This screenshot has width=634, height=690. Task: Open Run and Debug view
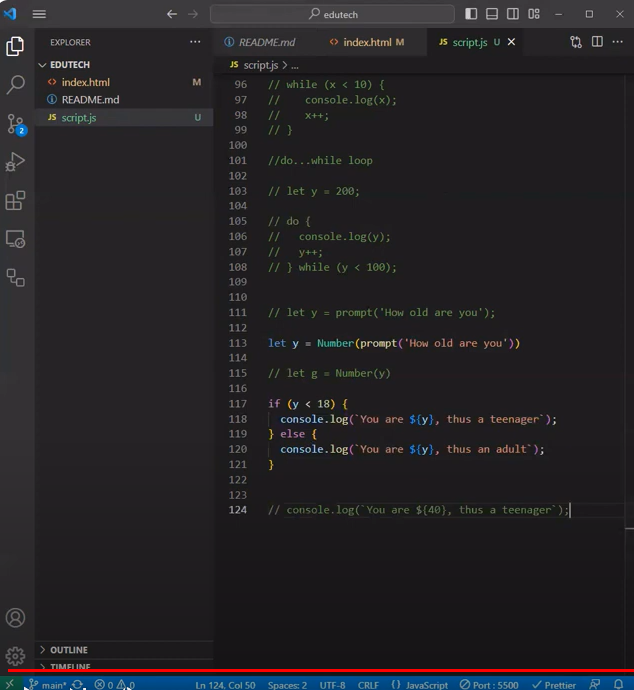16,162
